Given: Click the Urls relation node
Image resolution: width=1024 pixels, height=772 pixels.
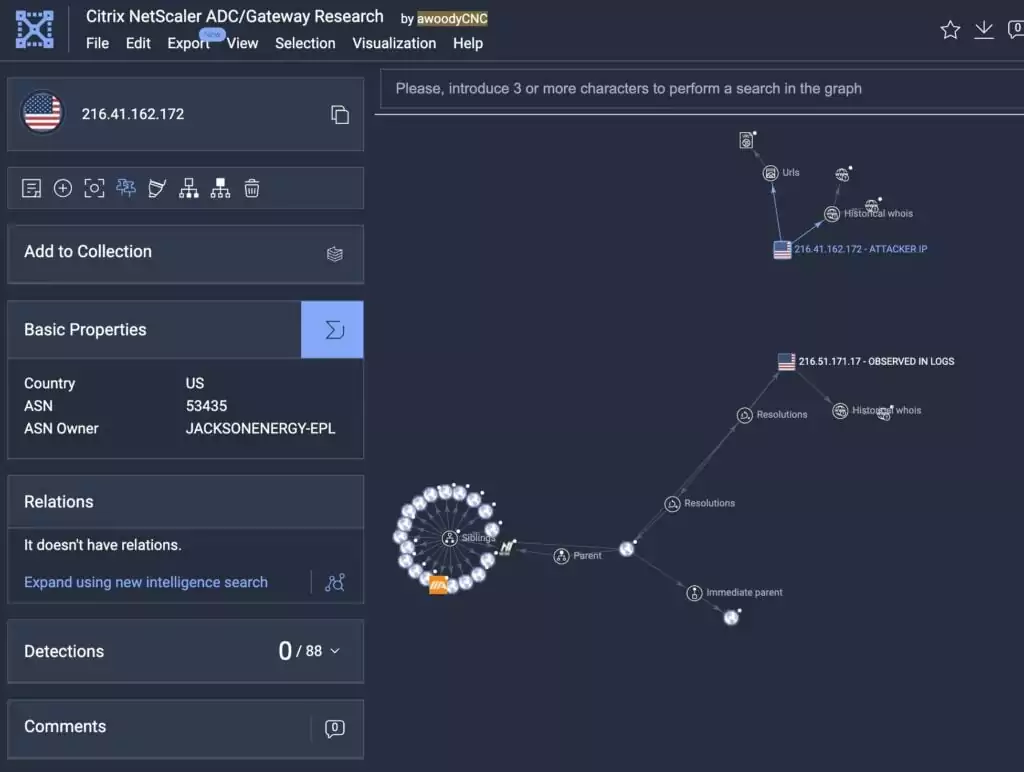Looking at the screenshot, I should pos(771,173).
